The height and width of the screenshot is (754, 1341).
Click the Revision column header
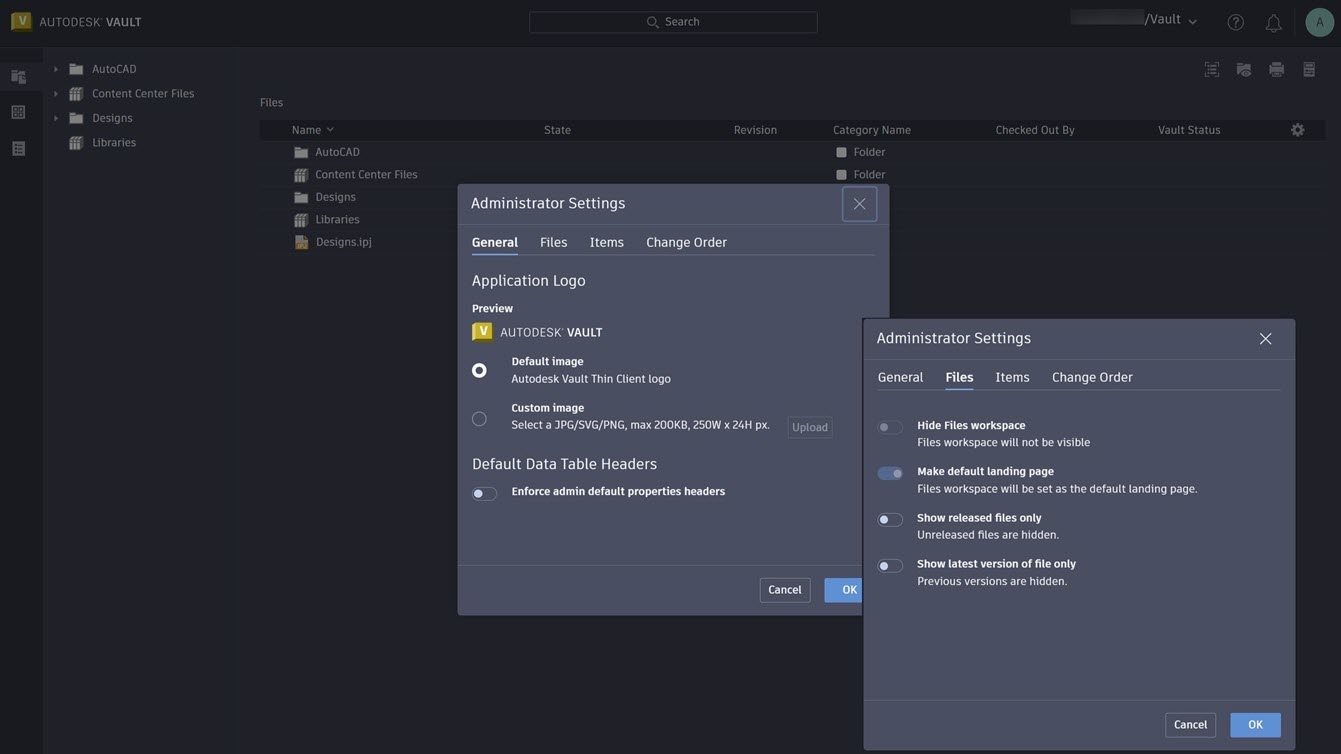point(756,130)
